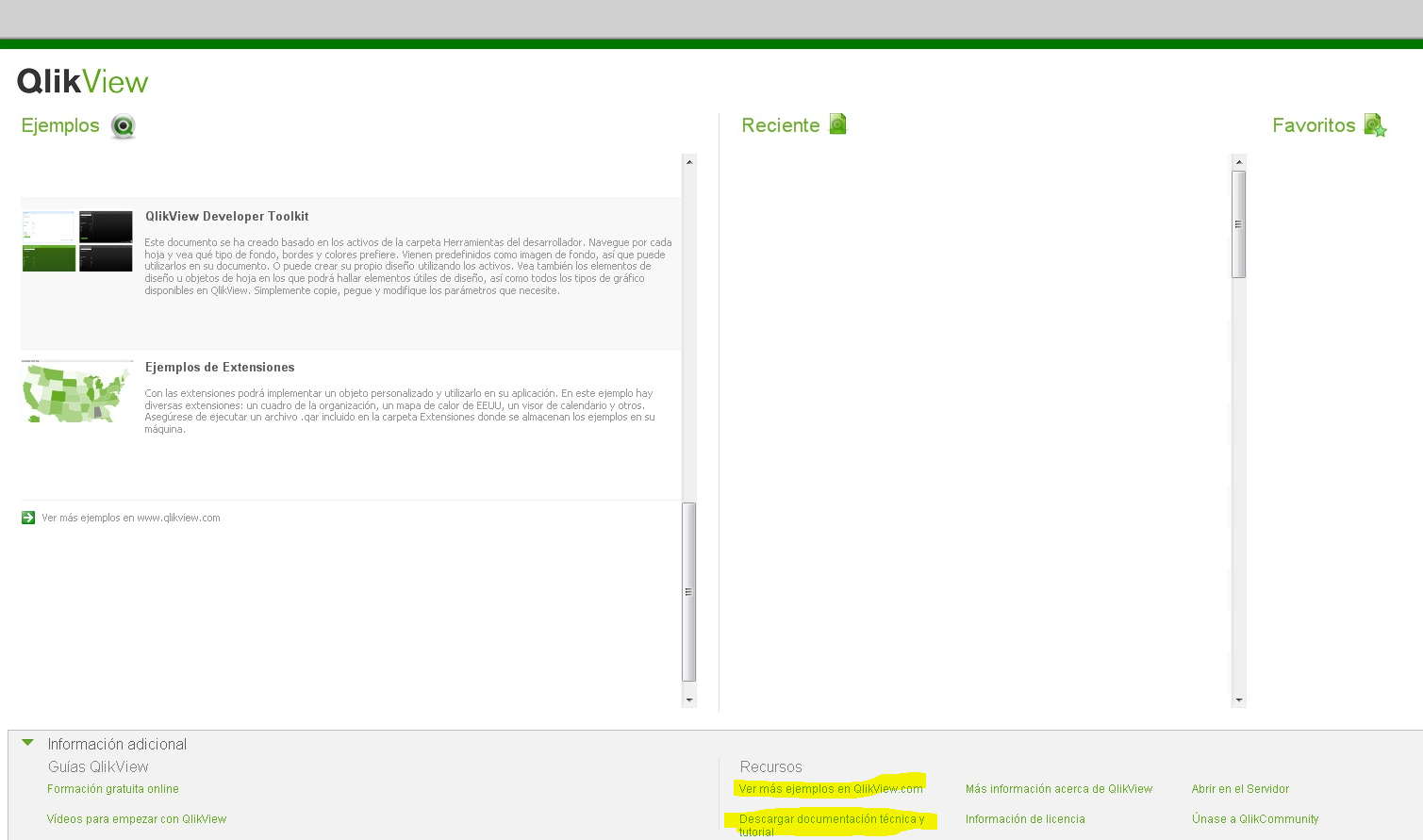This screenshot has width=1423, height=840.
Task: Click the Ejemplos list scrollbar thumb
Action: [689, 592]
